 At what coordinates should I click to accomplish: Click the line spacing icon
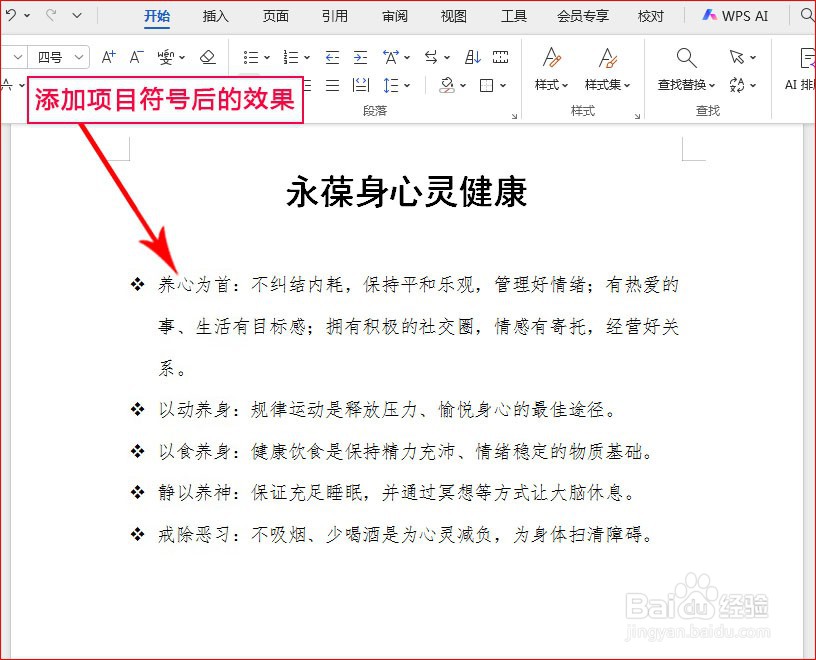click(x=394, y=84)
